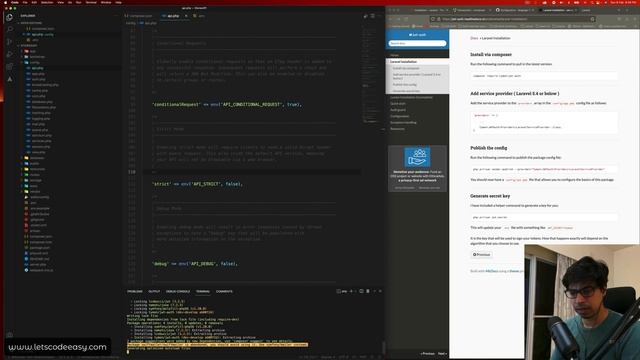
Task: Open Configuration in docs sidebar
Action: (400, 116)
